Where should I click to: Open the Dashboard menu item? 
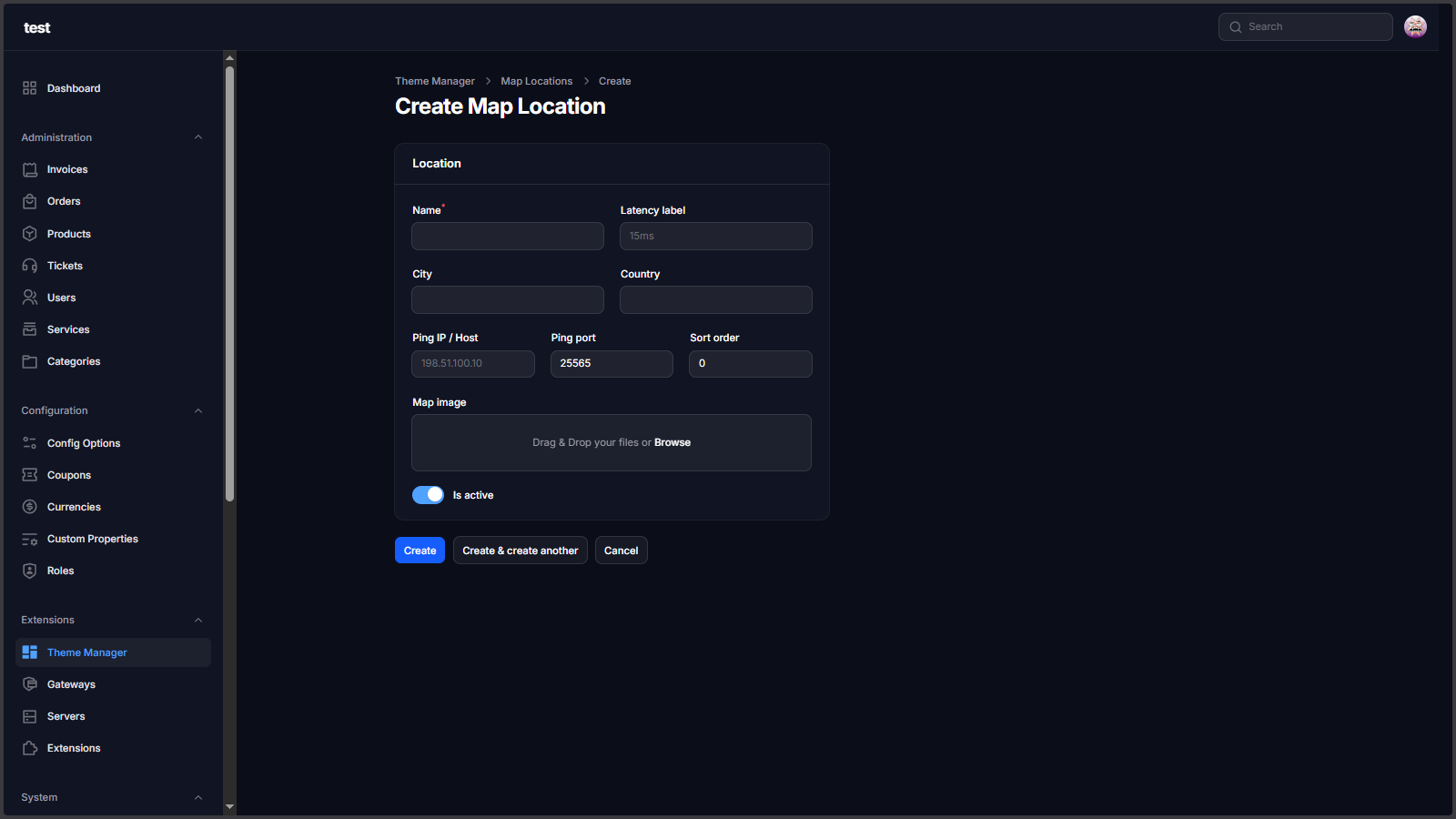pyautogui.click(x=74, y=88)
